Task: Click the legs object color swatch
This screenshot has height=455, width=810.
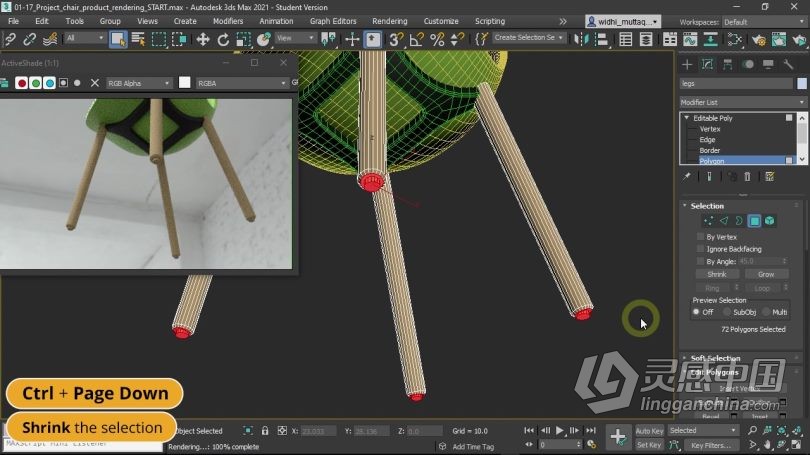Action: click(x=802, y=83)
